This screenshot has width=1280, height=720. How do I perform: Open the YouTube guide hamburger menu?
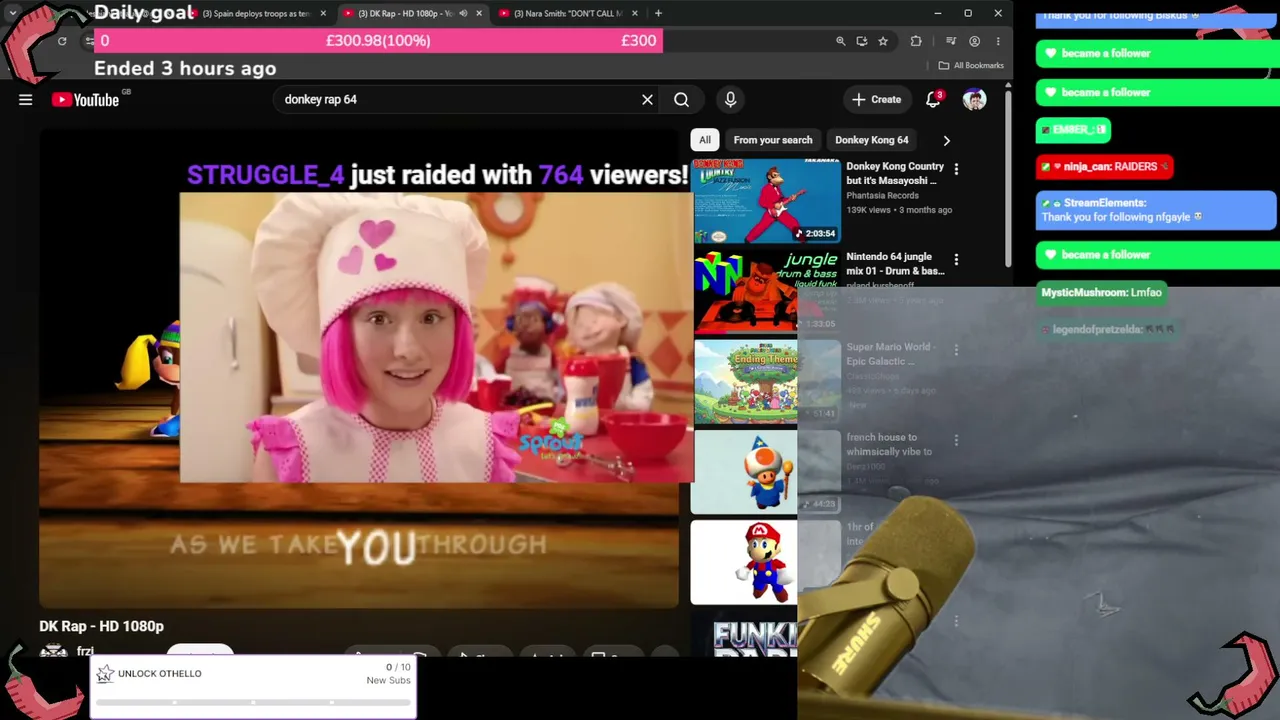(x=26, y=99)
